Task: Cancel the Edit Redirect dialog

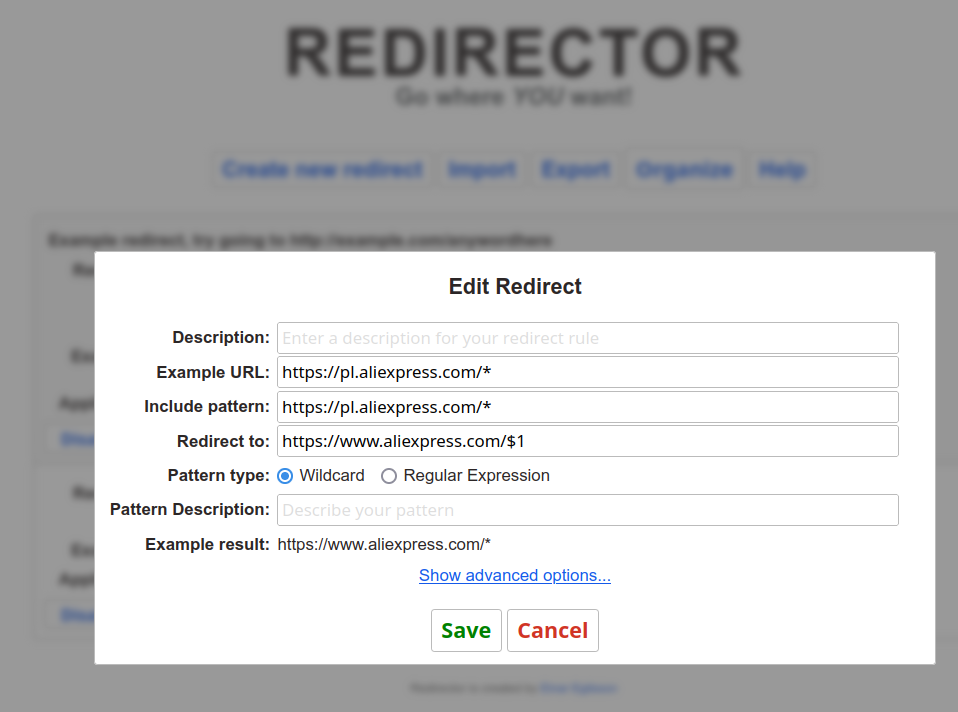Action: (553, 630)
